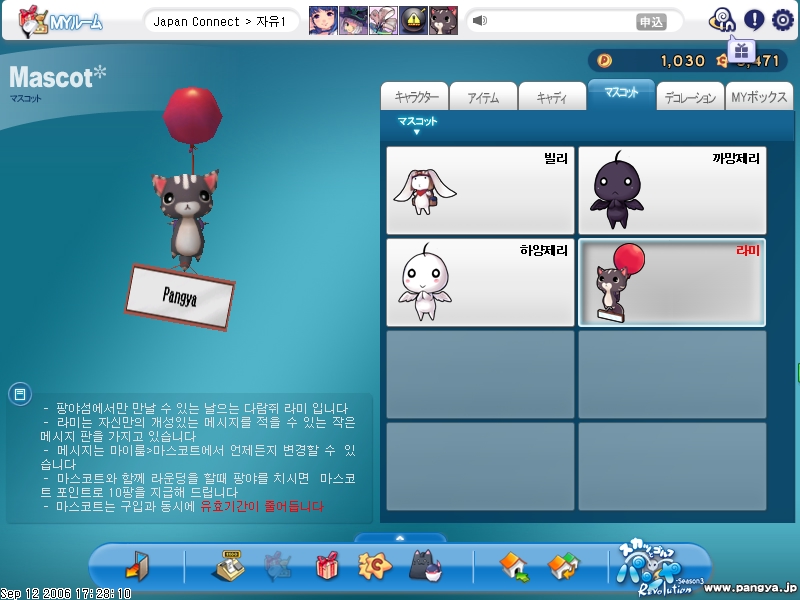This screenshot has width=800, height=600.
Task: Click the speaker icon in the chat bar
Action: [x=480, y=21]
